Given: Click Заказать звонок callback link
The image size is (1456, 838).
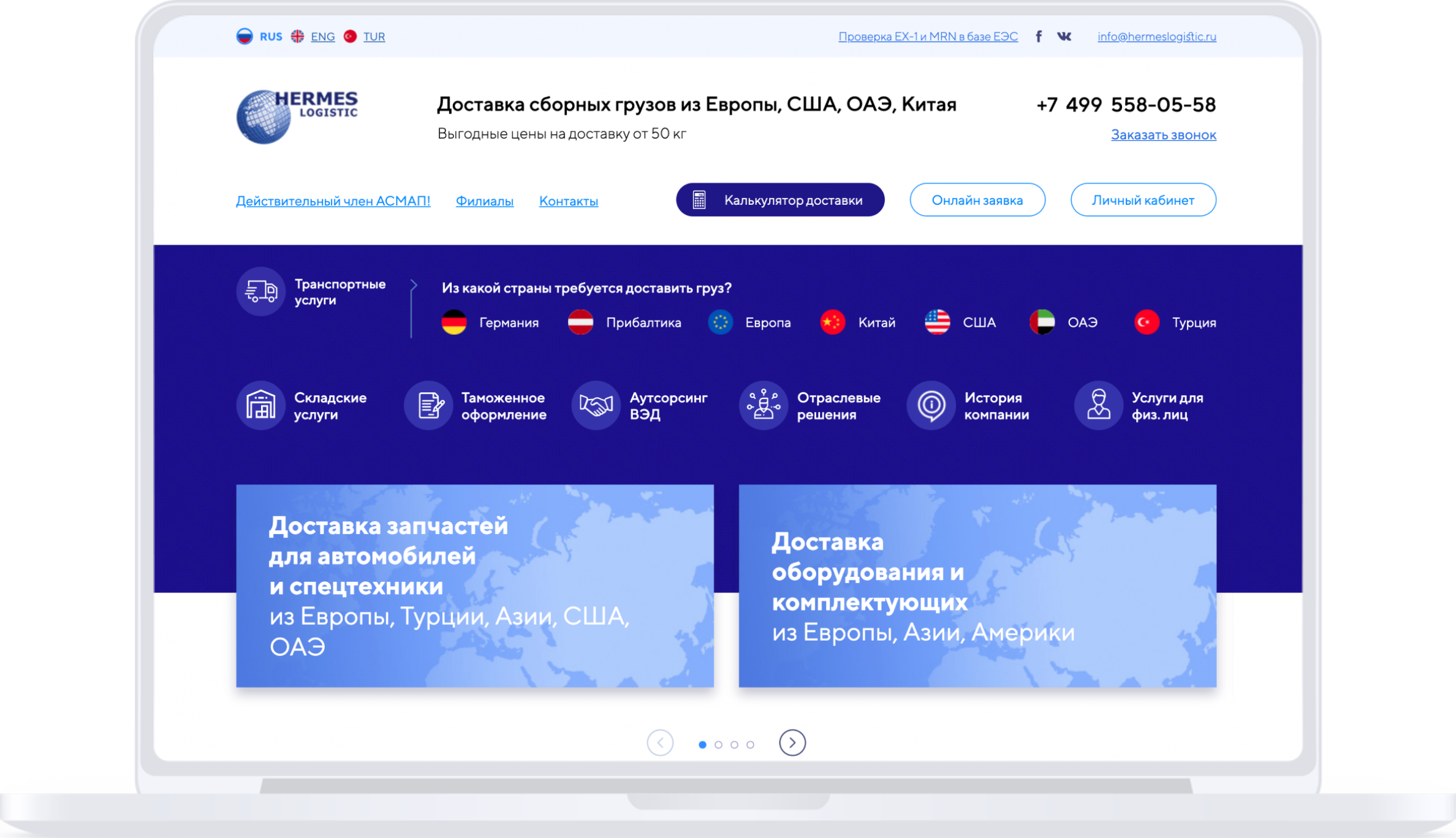Looking at the screenshot, I should click(x=1164, y=135).
